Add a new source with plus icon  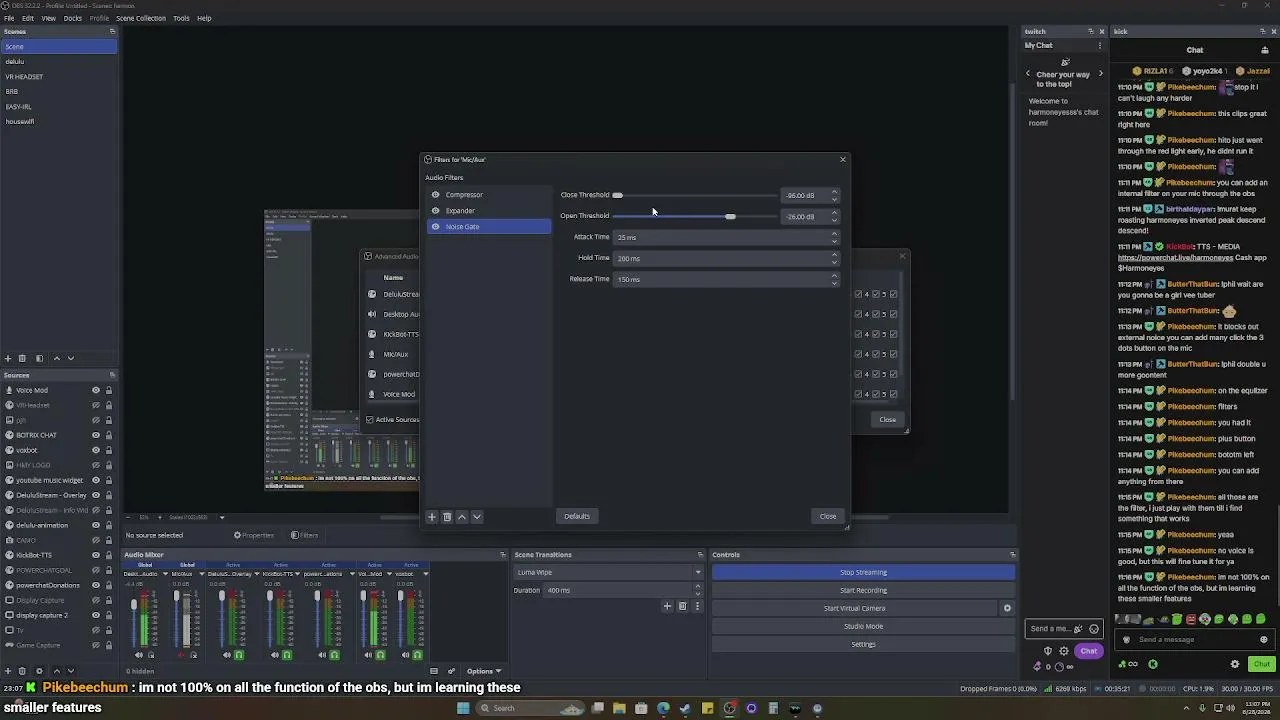pos(8,671)
